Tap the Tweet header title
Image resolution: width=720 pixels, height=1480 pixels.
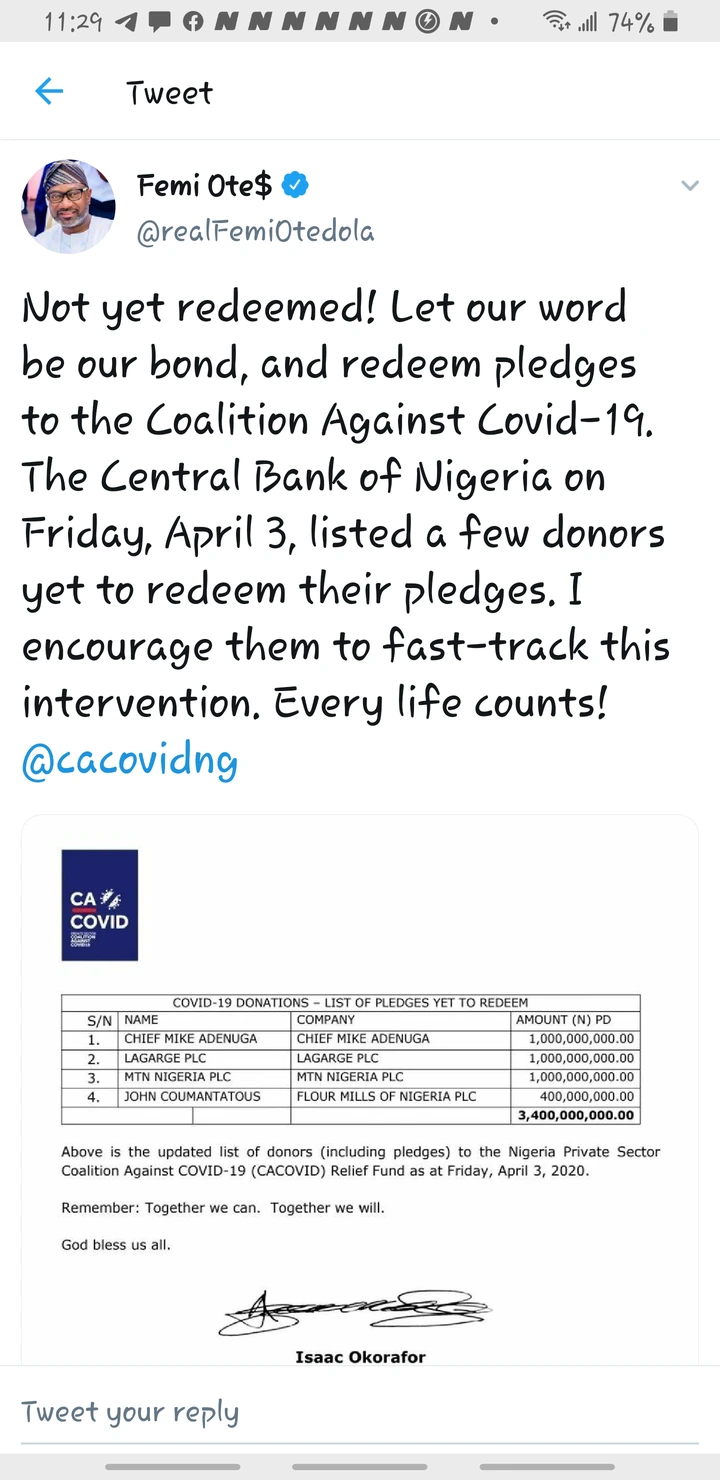(x=169, y=93)
